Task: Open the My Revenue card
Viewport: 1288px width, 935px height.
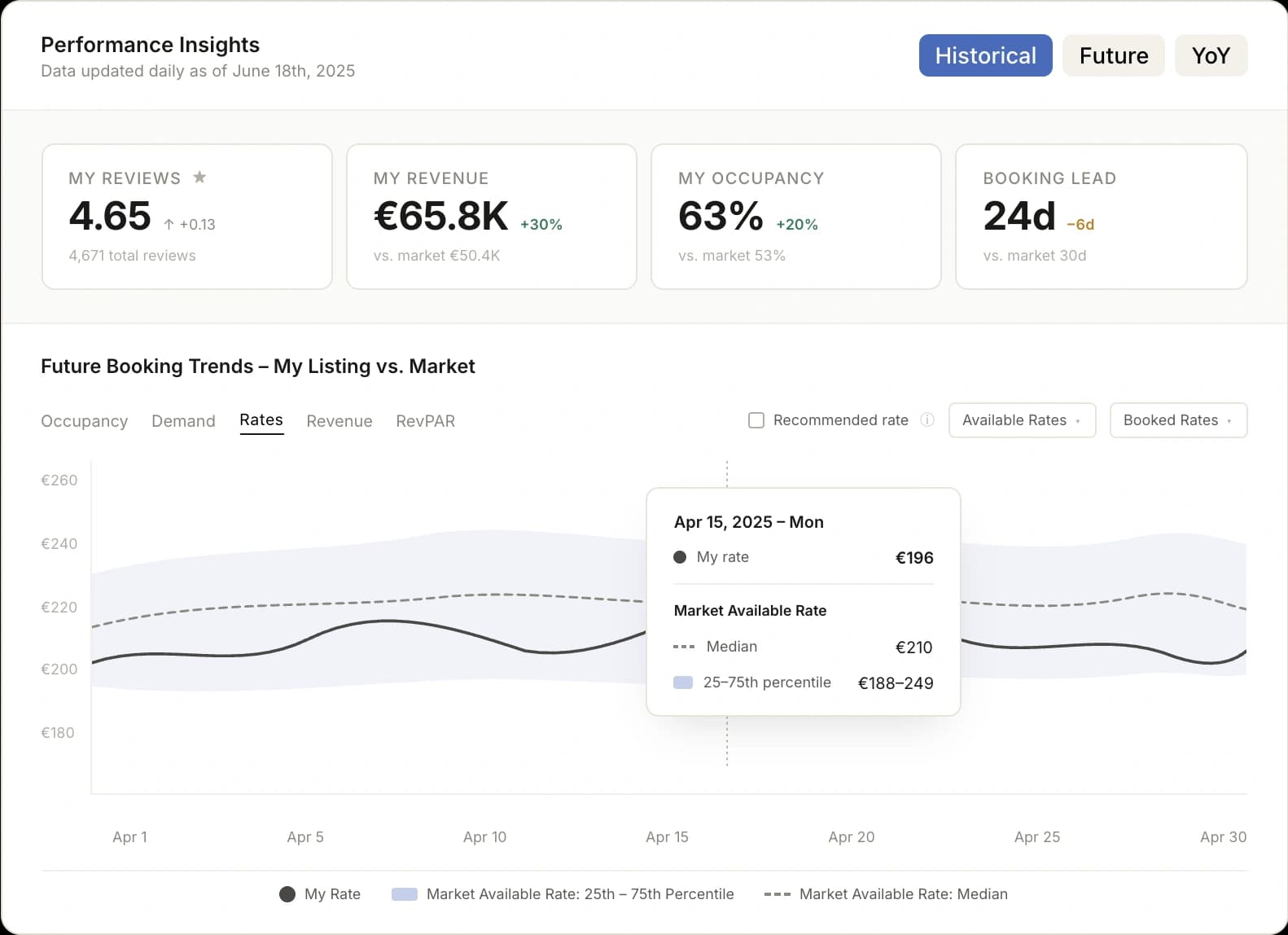Action: [492, 217]
